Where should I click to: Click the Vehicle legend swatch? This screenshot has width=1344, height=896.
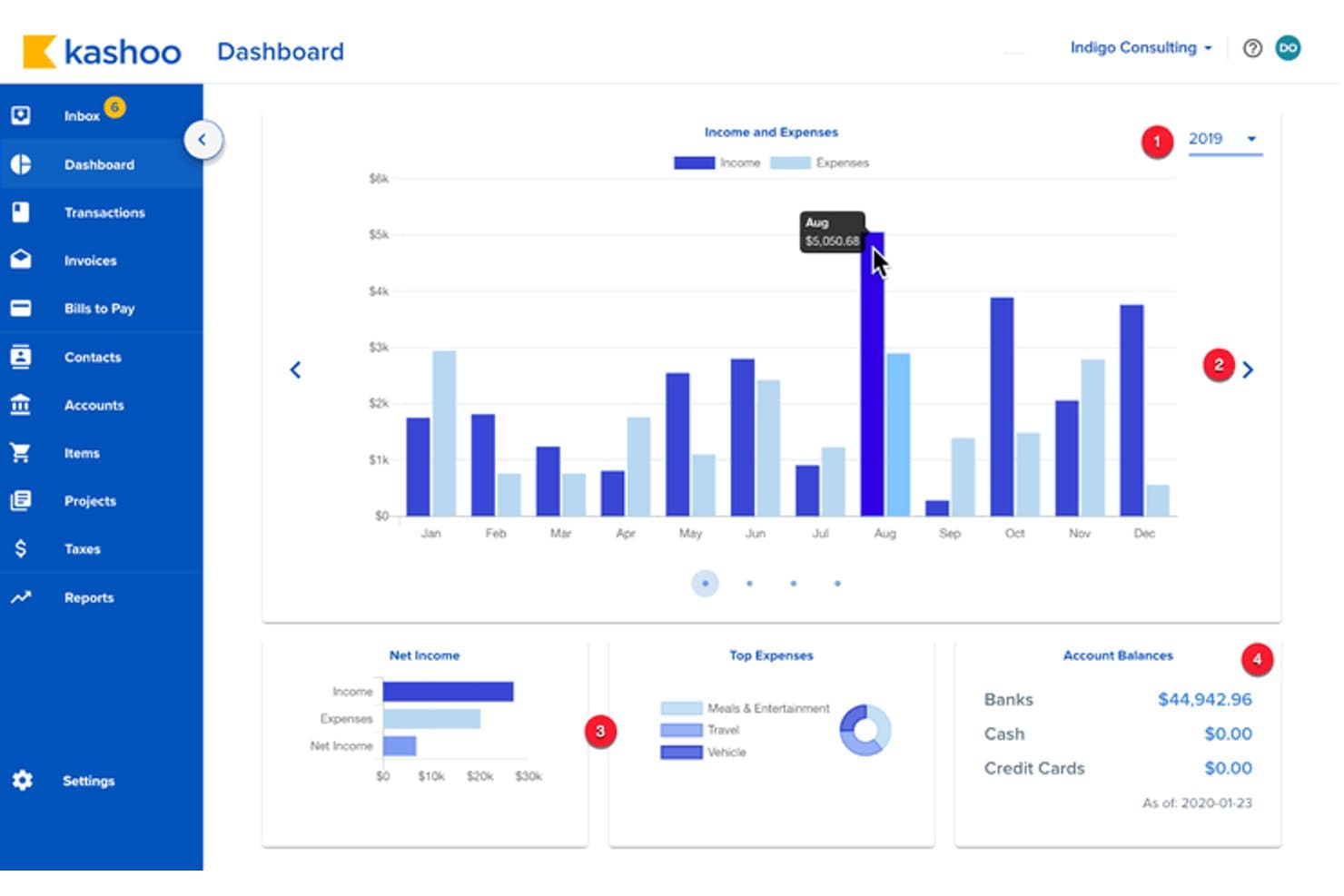[681, 752]
